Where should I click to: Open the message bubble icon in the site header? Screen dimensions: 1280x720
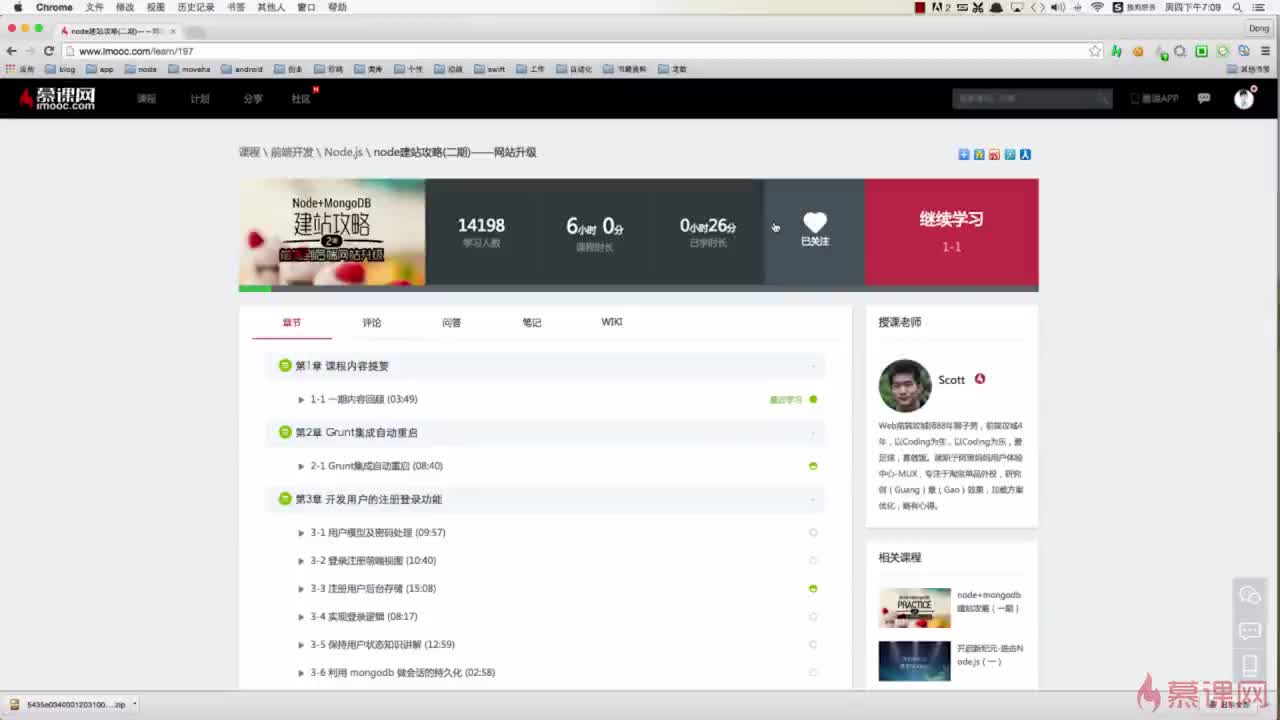coord(1204,98)
